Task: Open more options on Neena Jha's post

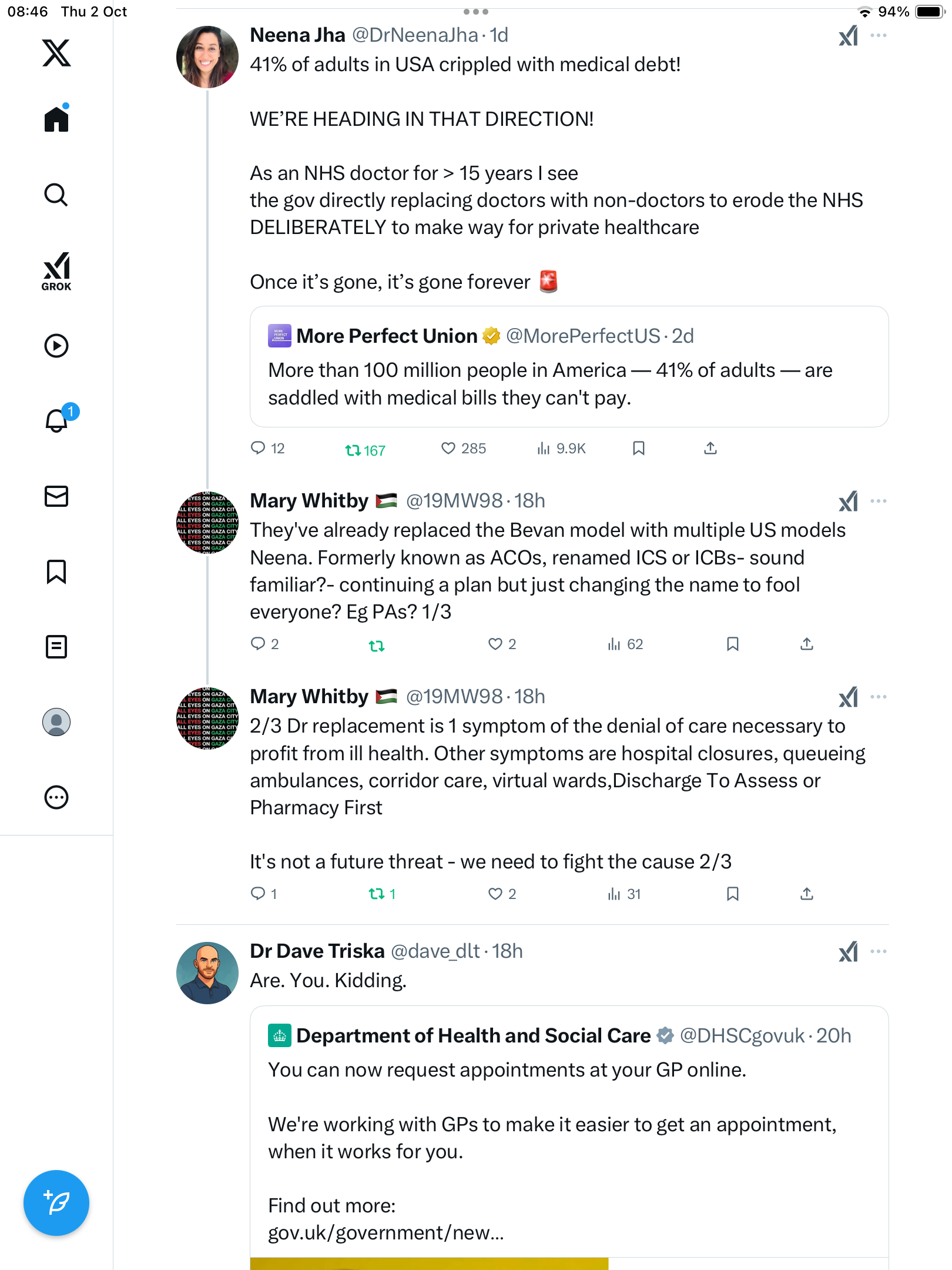Action: [x=879, y=35]
